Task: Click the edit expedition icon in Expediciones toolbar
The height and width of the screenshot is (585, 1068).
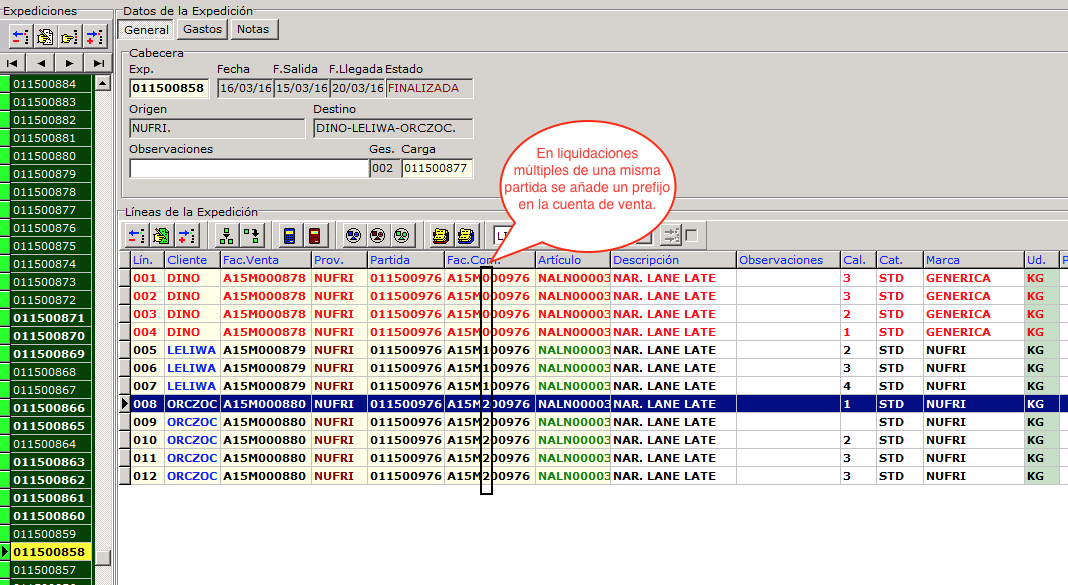Action: [45, 37]
